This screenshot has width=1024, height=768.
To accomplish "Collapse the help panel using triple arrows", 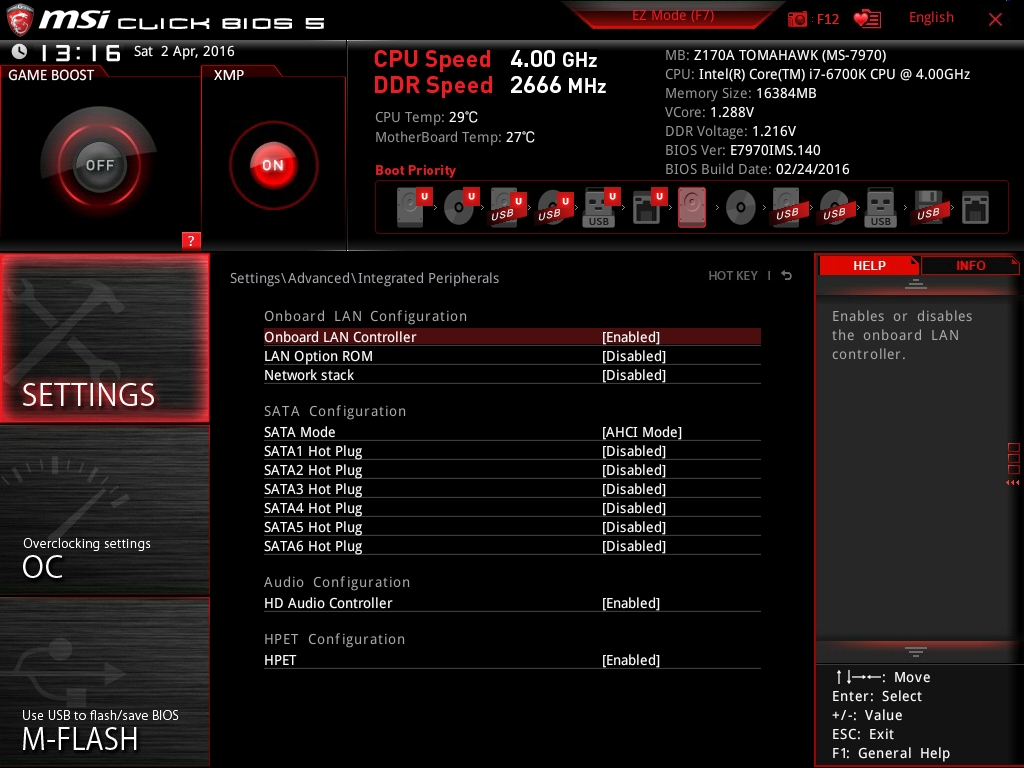I will pyautogui.click(x=1012, y=483).
